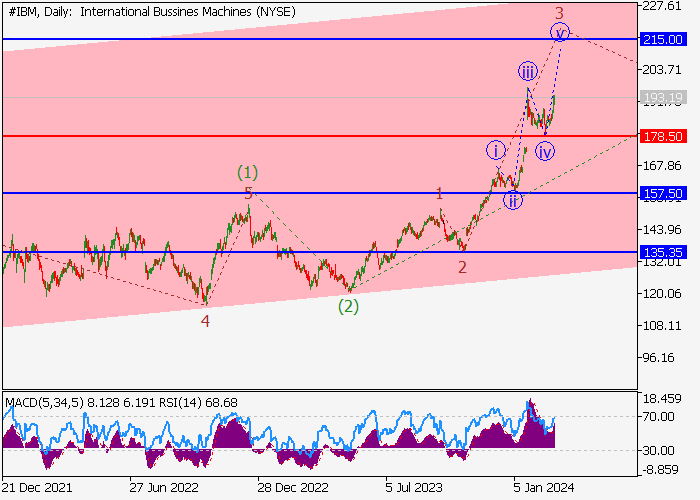
Task: Click the gray 193.19 current price label
Action: click(663, 97)
